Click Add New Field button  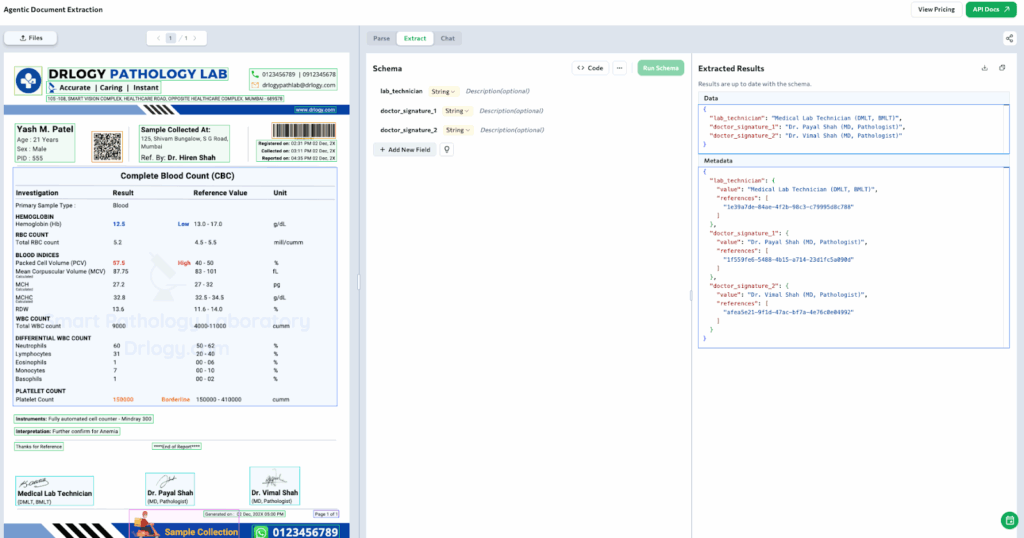(403, 149)
